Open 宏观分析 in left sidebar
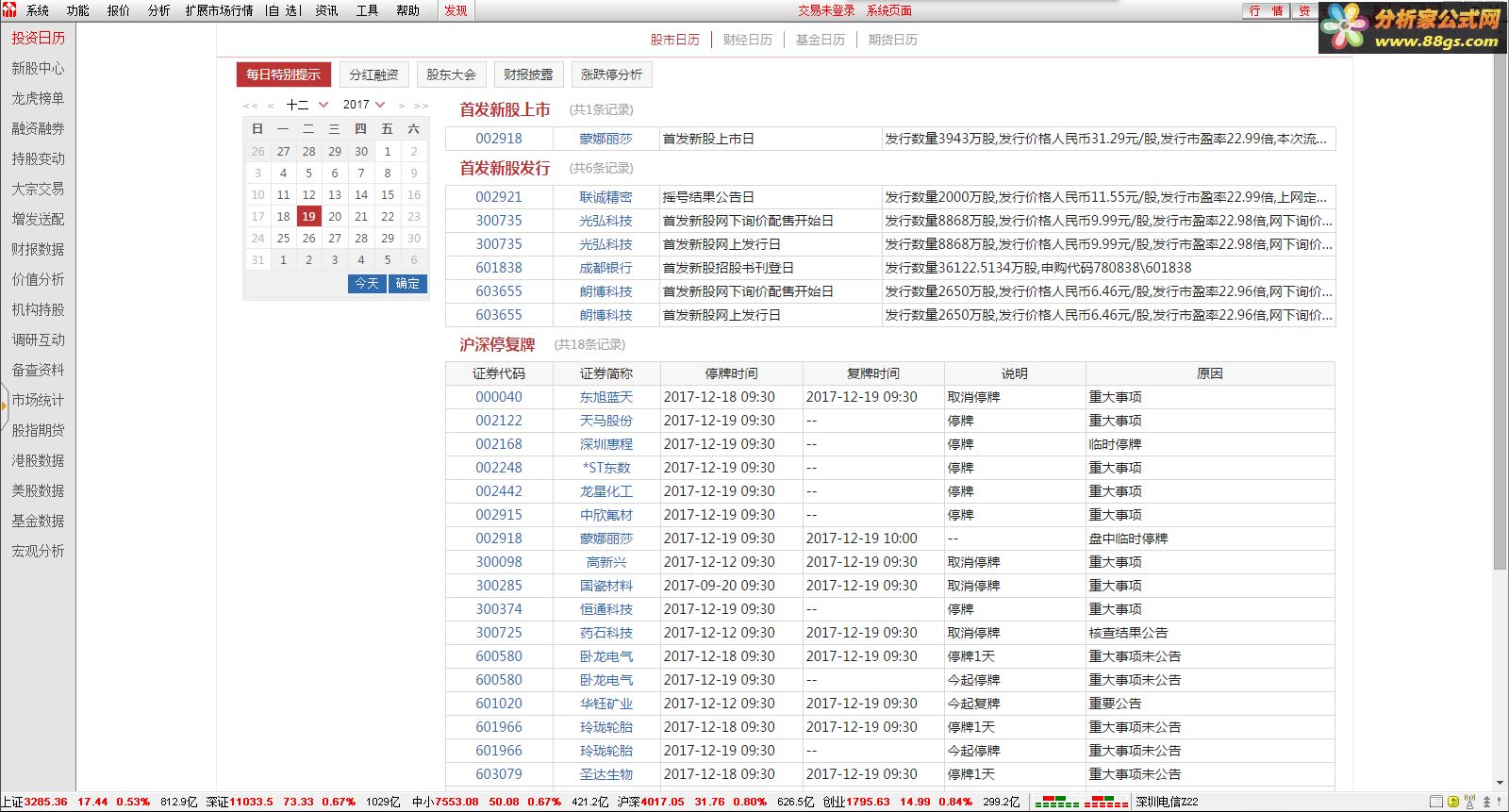Screen dimensions: 1509x812 pos(38,551)
